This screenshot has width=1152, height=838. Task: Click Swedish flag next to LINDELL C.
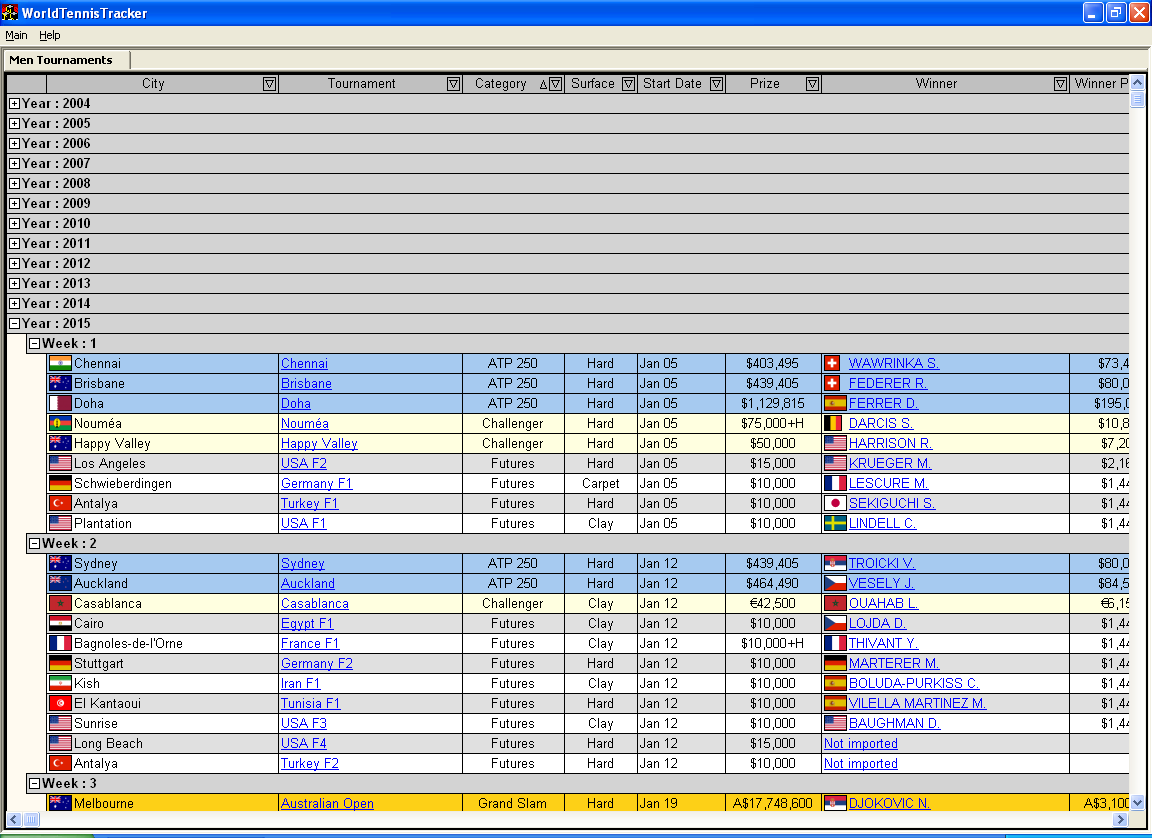point(835,524)
